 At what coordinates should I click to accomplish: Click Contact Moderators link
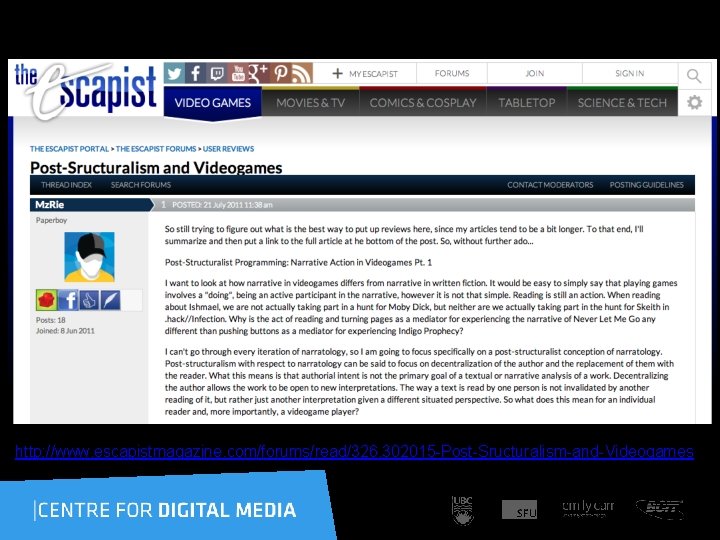click(550, 185)
